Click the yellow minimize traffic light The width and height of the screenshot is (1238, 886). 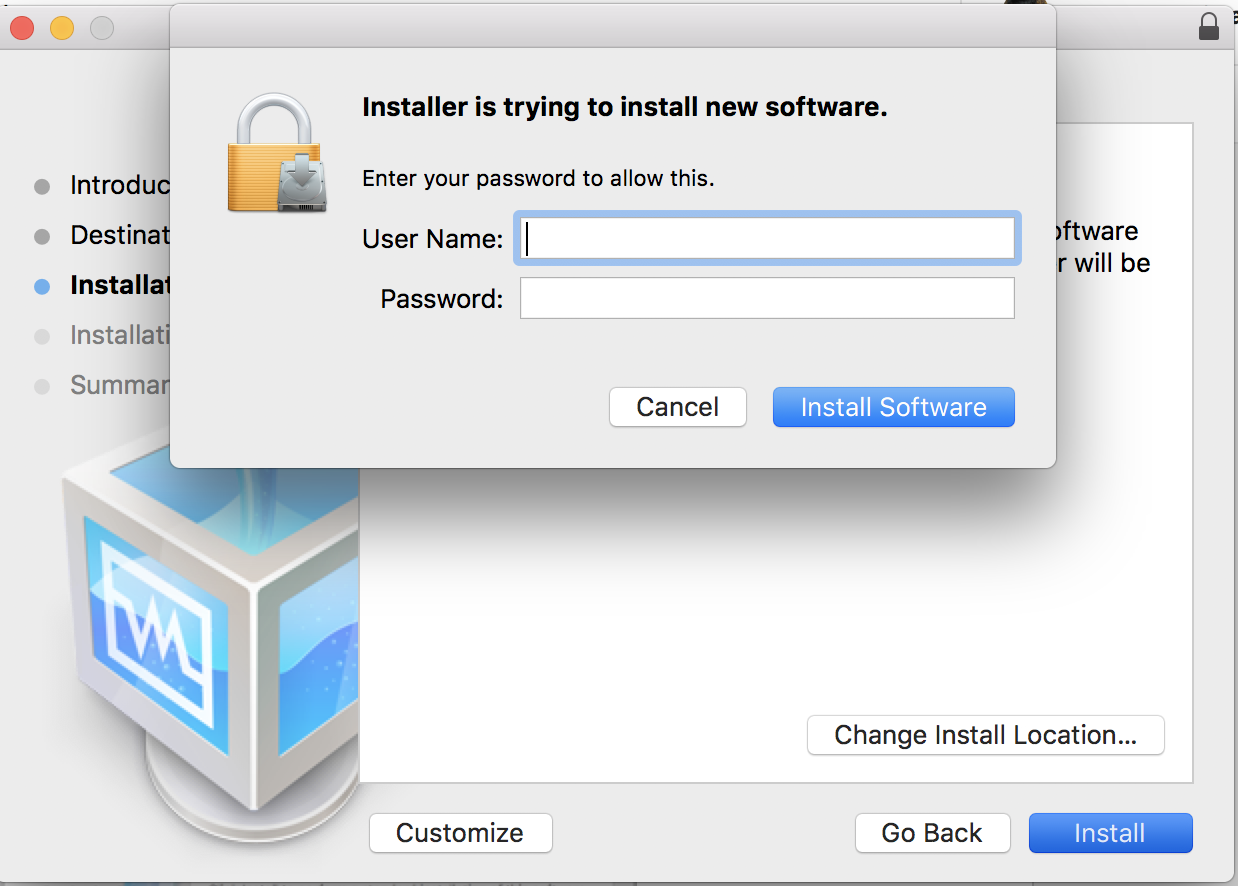(x=62, y=28)
